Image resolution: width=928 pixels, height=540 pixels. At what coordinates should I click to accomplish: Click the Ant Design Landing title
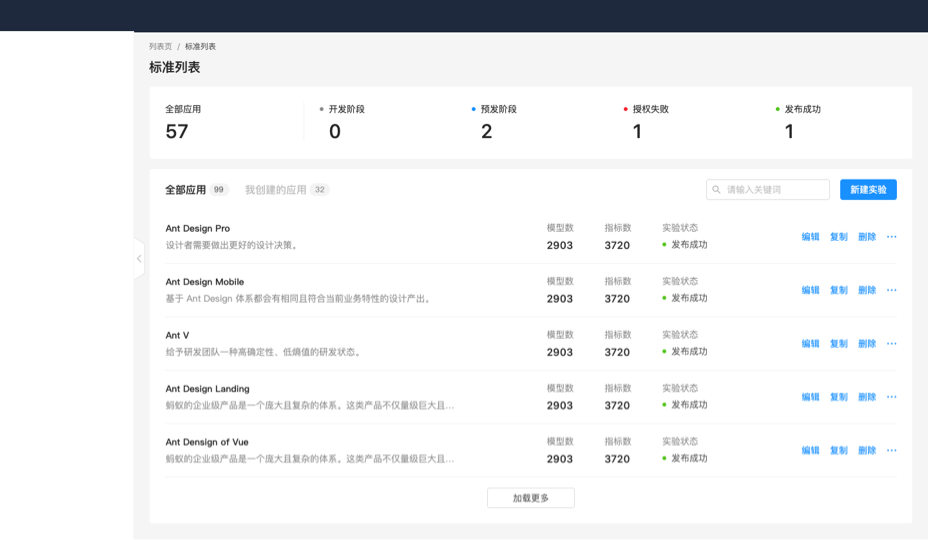click(207, 388)
